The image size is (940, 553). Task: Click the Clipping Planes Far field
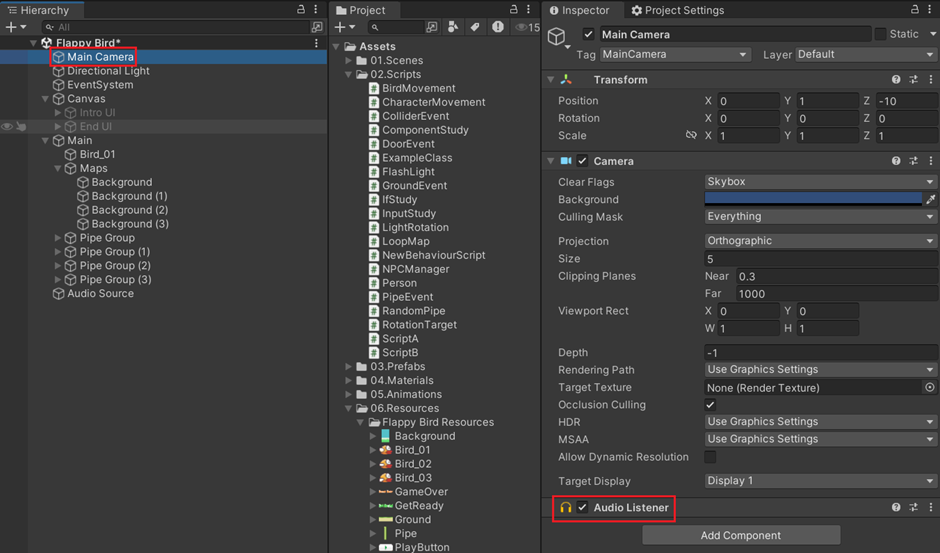[837, 293]
